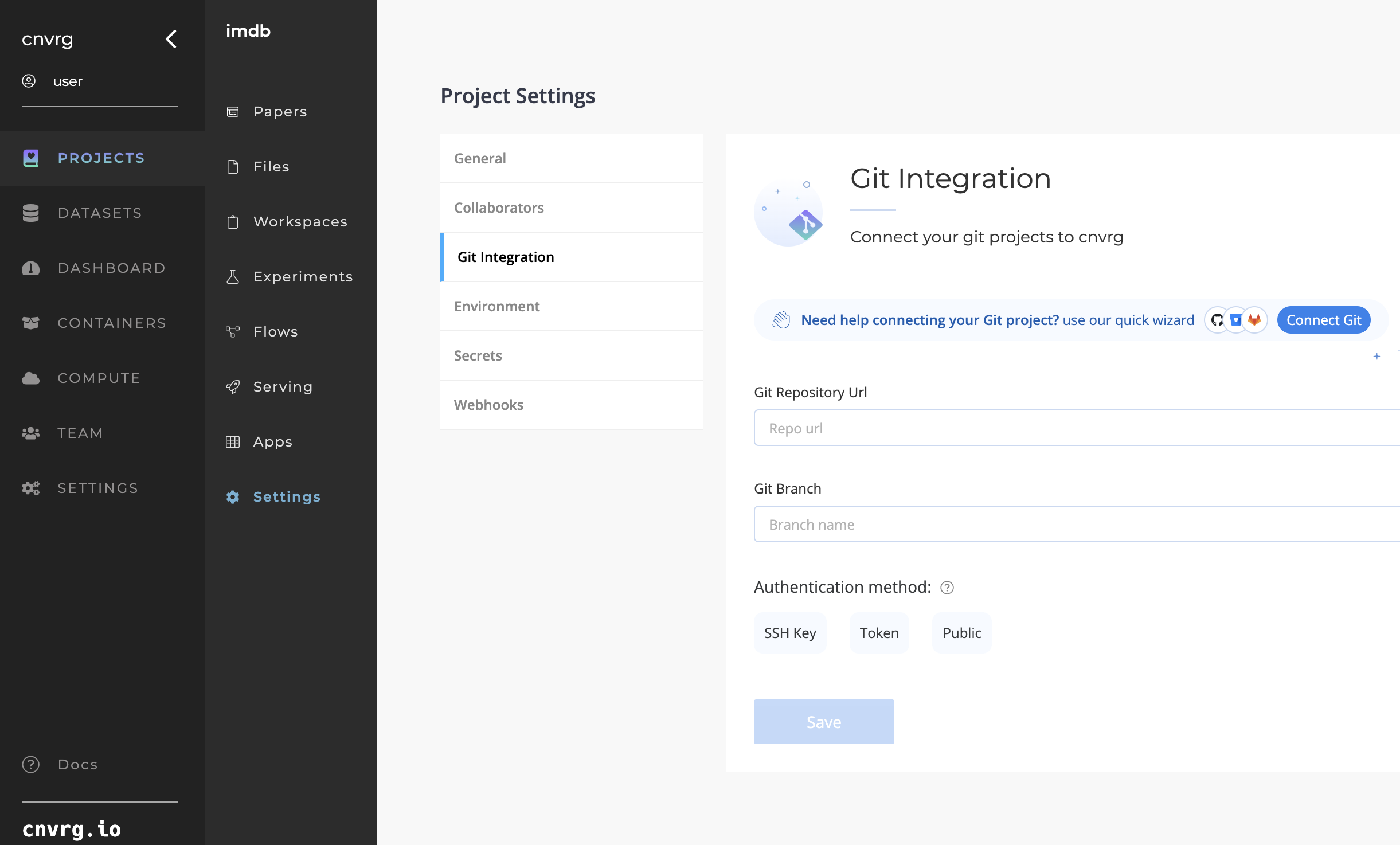
Task: Select the SSH Key authentication method
Action: pos(790,632)
